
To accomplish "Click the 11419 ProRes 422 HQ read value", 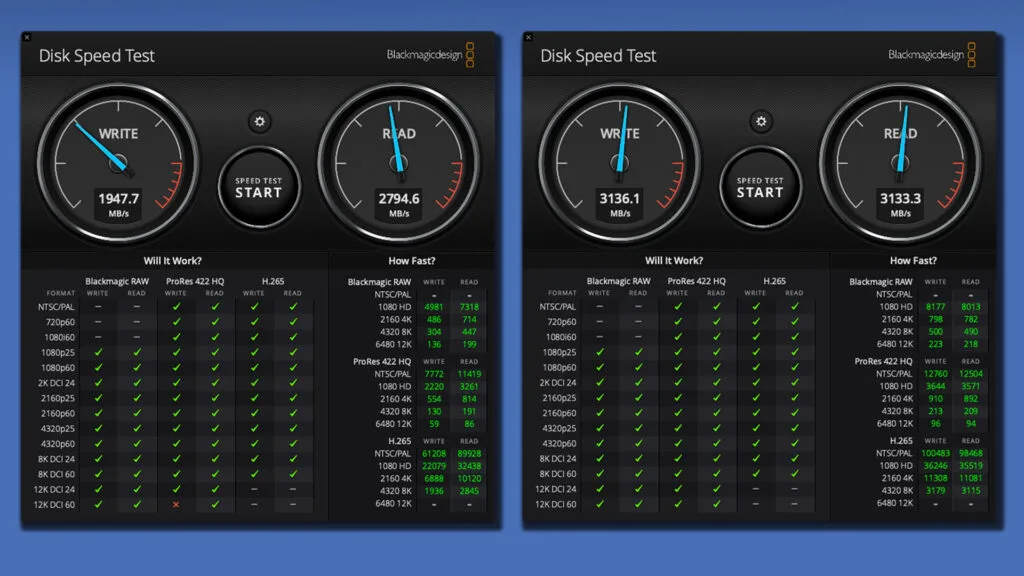I will (466, 373).
